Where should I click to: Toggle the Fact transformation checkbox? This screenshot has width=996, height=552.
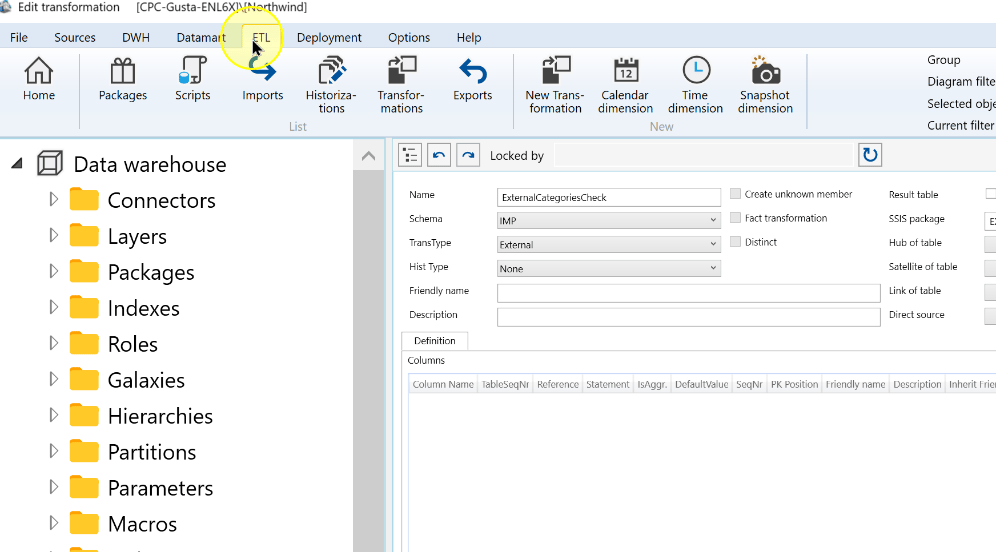tap(735, 218)
